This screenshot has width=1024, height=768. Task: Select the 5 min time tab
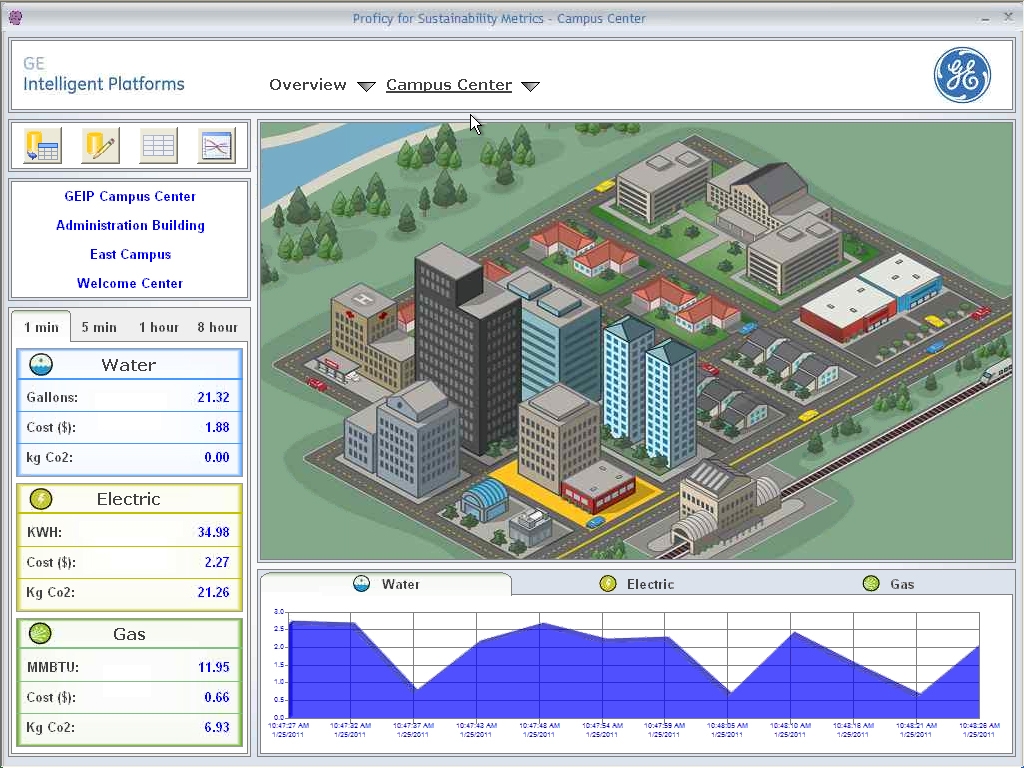coord(99,327)
